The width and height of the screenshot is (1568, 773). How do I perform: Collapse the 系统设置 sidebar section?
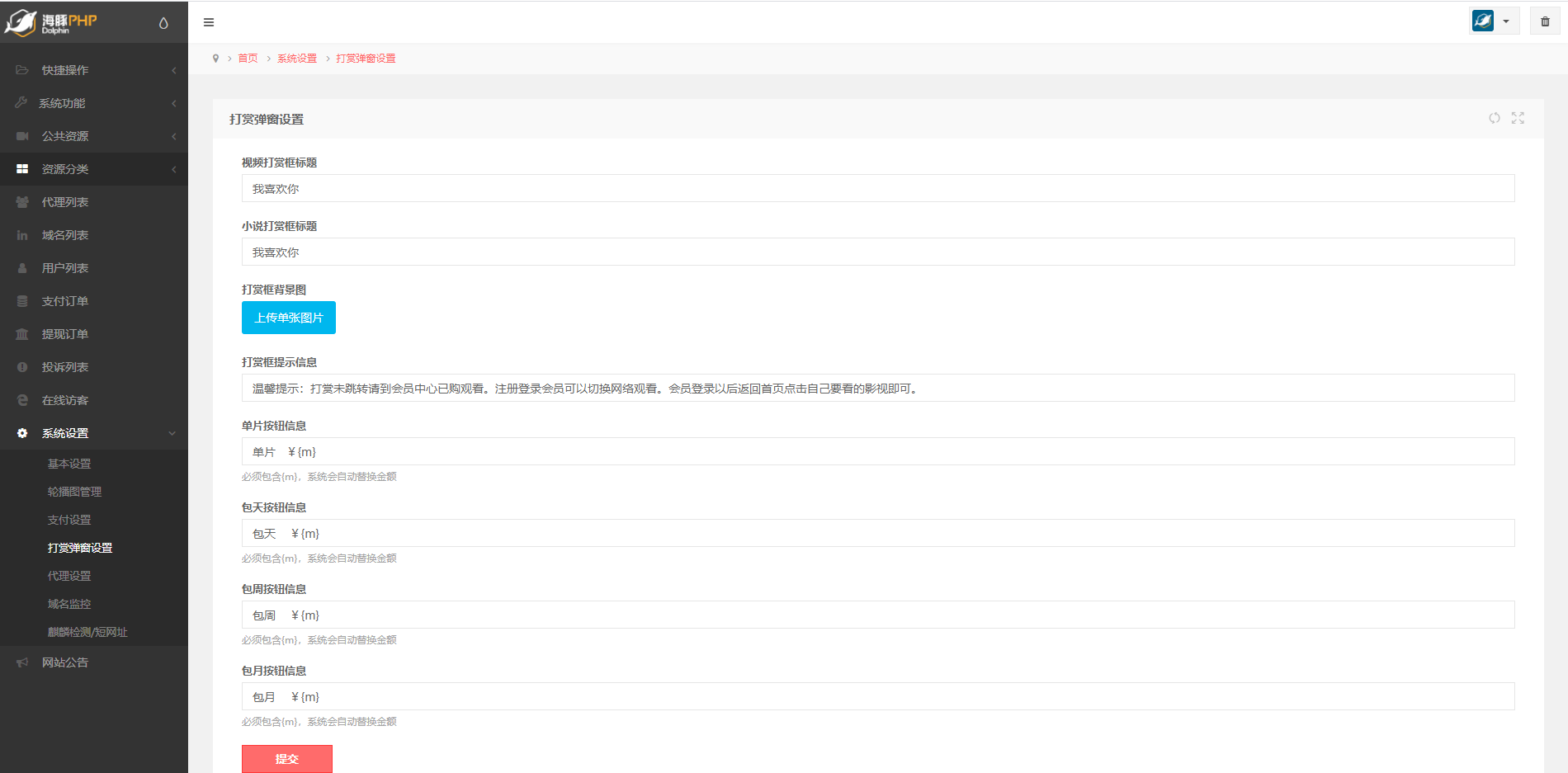pos(93,433)
